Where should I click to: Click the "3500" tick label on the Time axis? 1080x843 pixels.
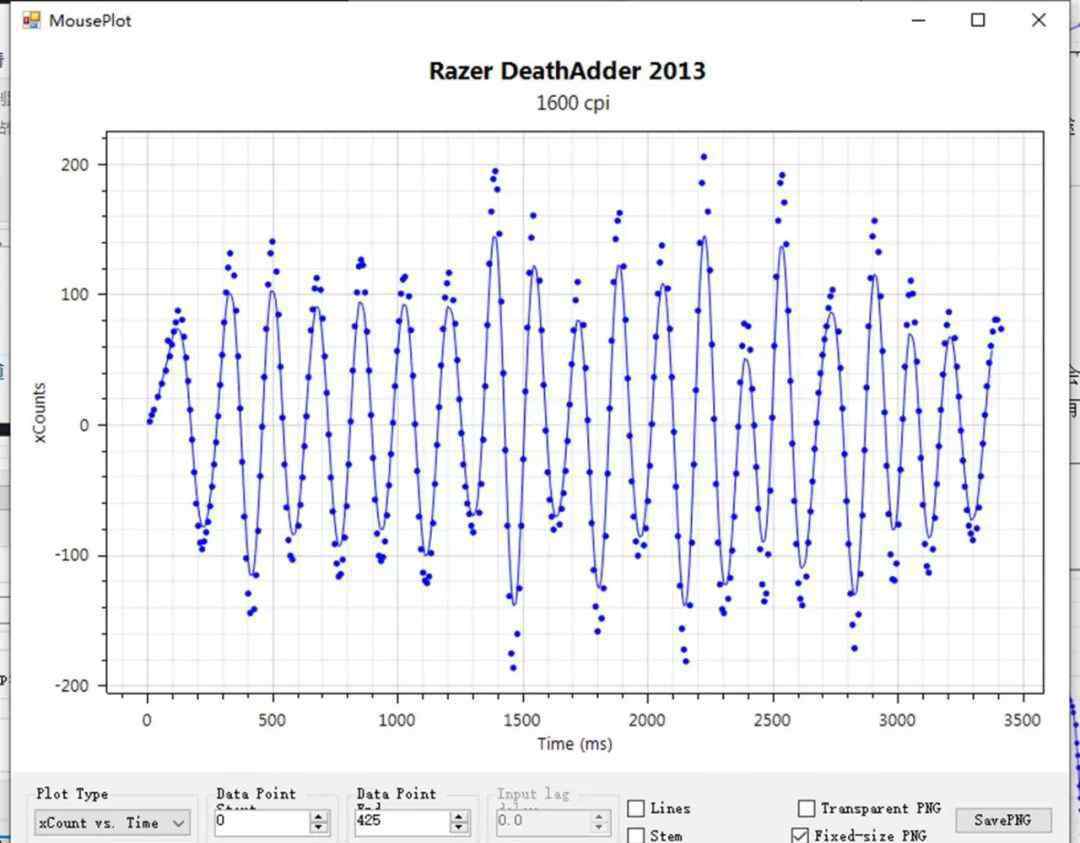[1022, 720]
